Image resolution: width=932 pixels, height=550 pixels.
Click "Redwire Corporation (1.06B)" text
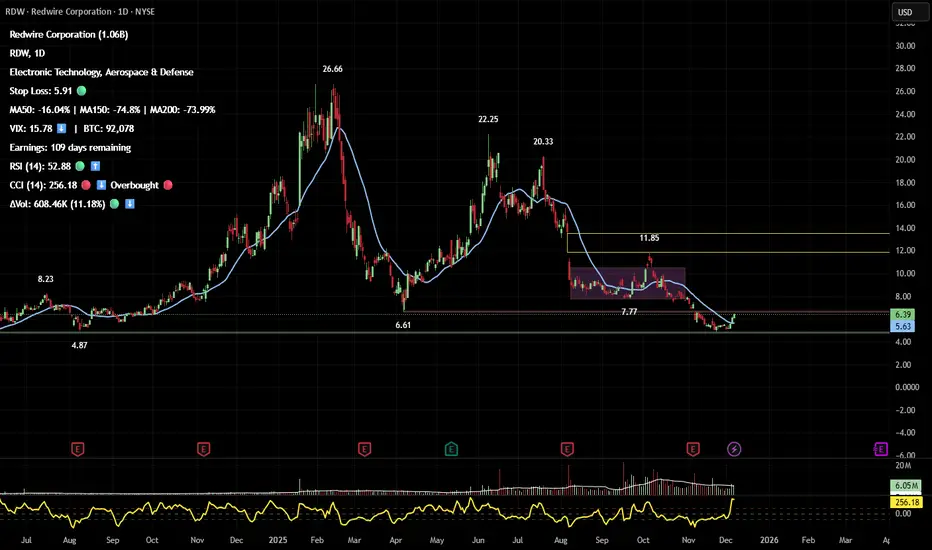(x=69, y=34)
